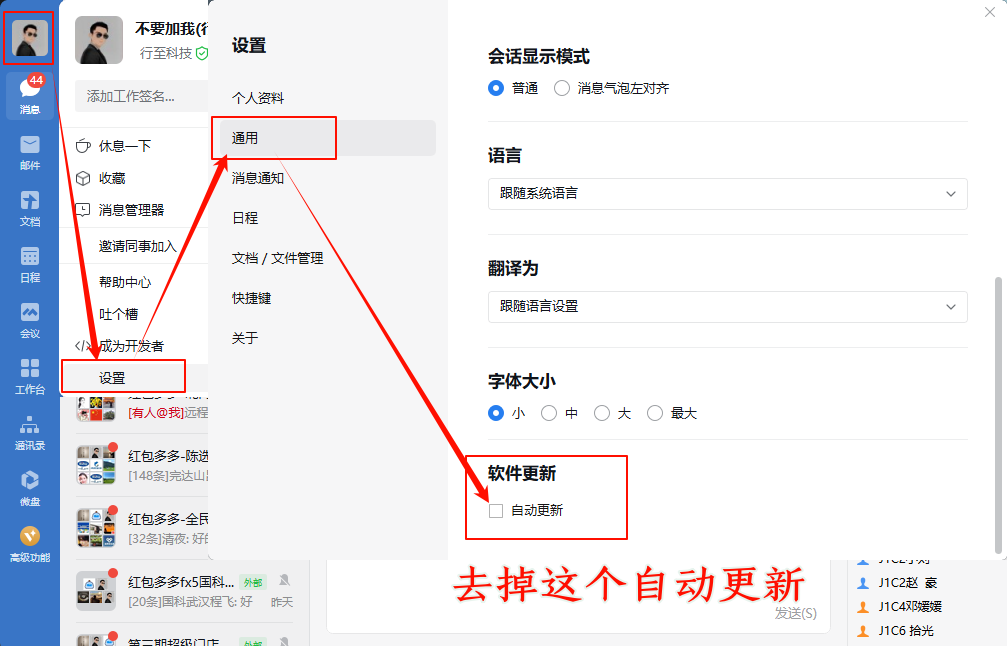Expand the 语言 dropdown
This screenshot has width=1007, height=646.
click(x=727, y=193)
